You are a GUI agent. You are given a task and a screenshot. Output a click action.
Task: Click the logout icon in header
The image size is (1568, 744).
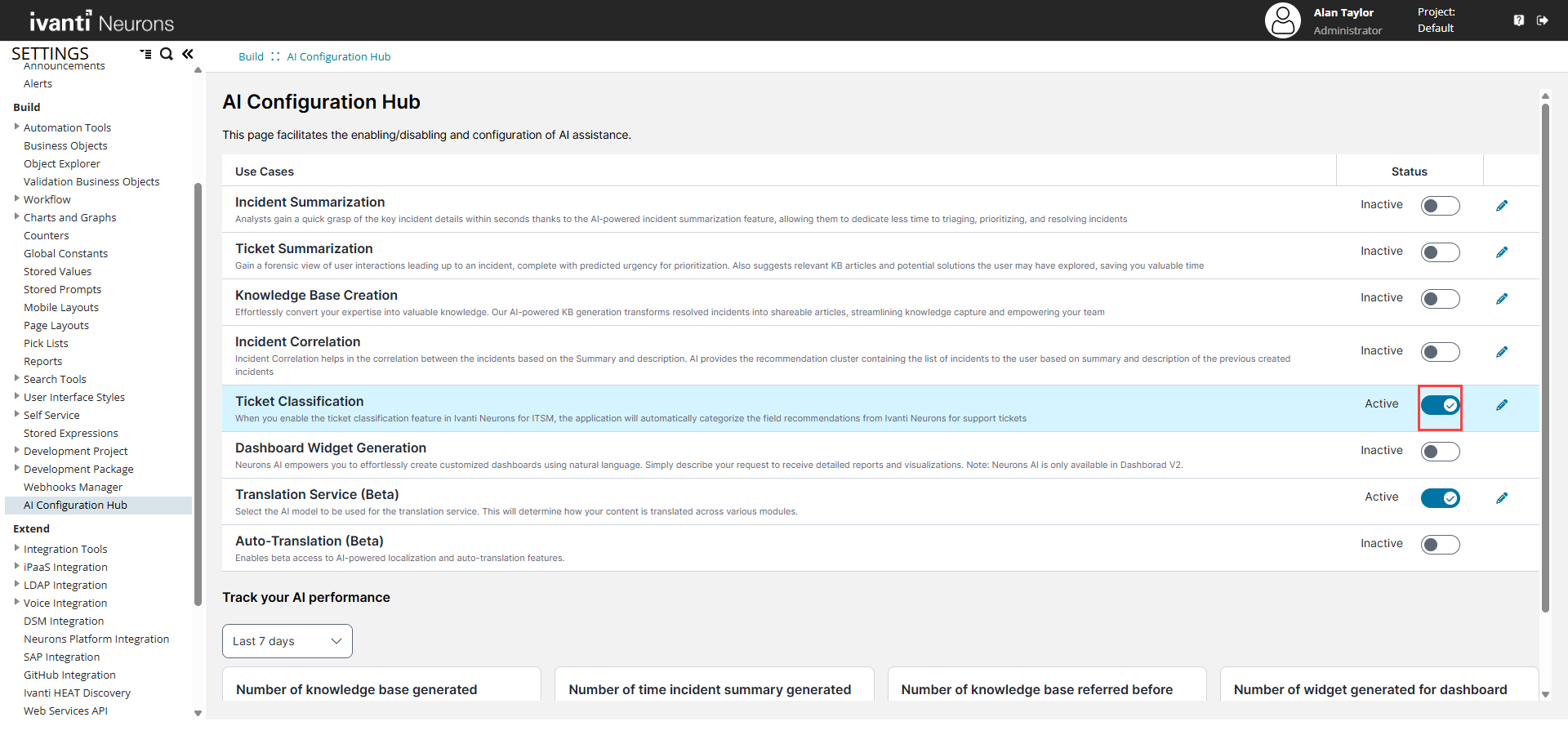point(1542,20)
